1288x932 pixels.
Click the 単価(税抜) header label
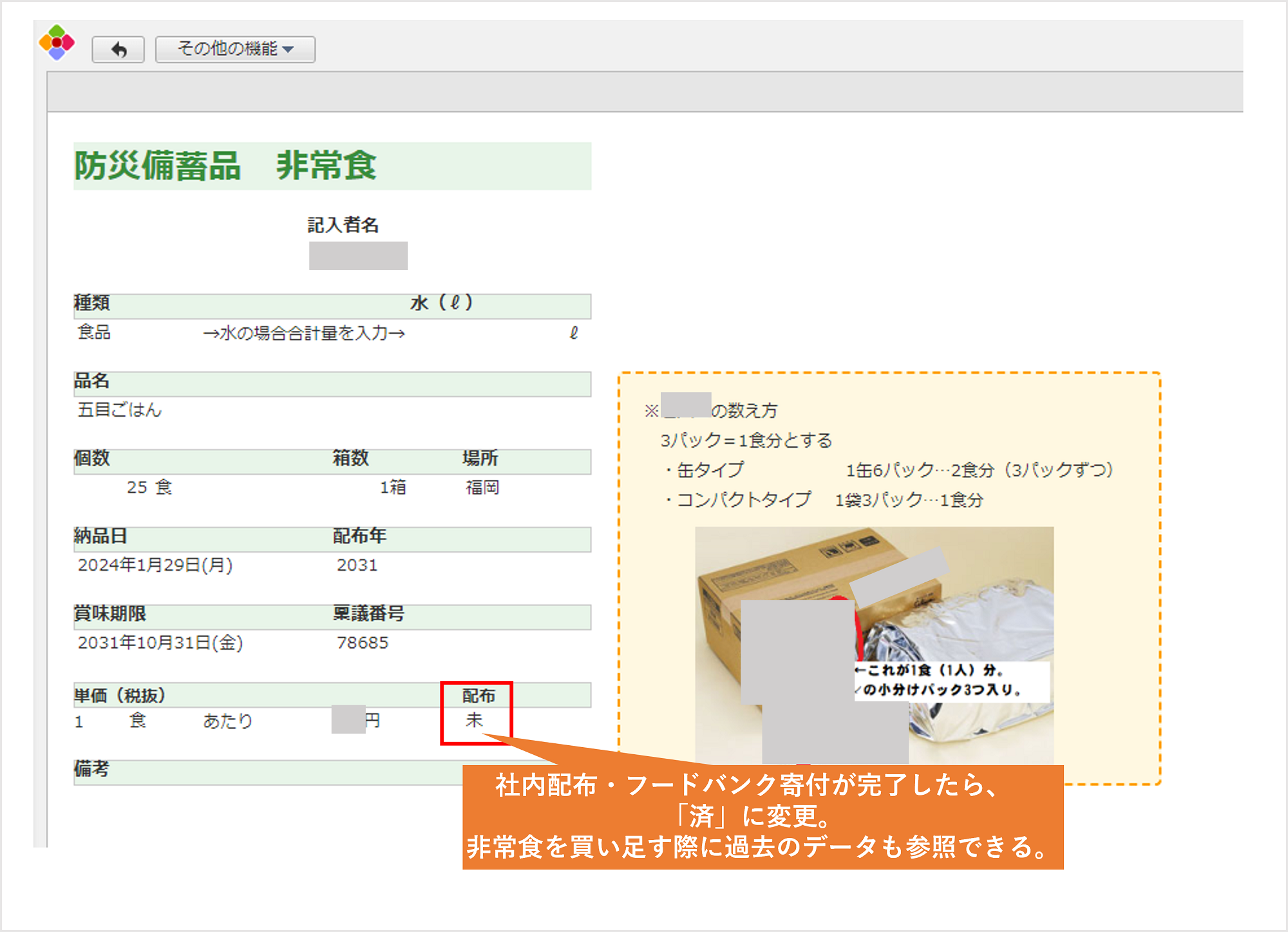120,696
